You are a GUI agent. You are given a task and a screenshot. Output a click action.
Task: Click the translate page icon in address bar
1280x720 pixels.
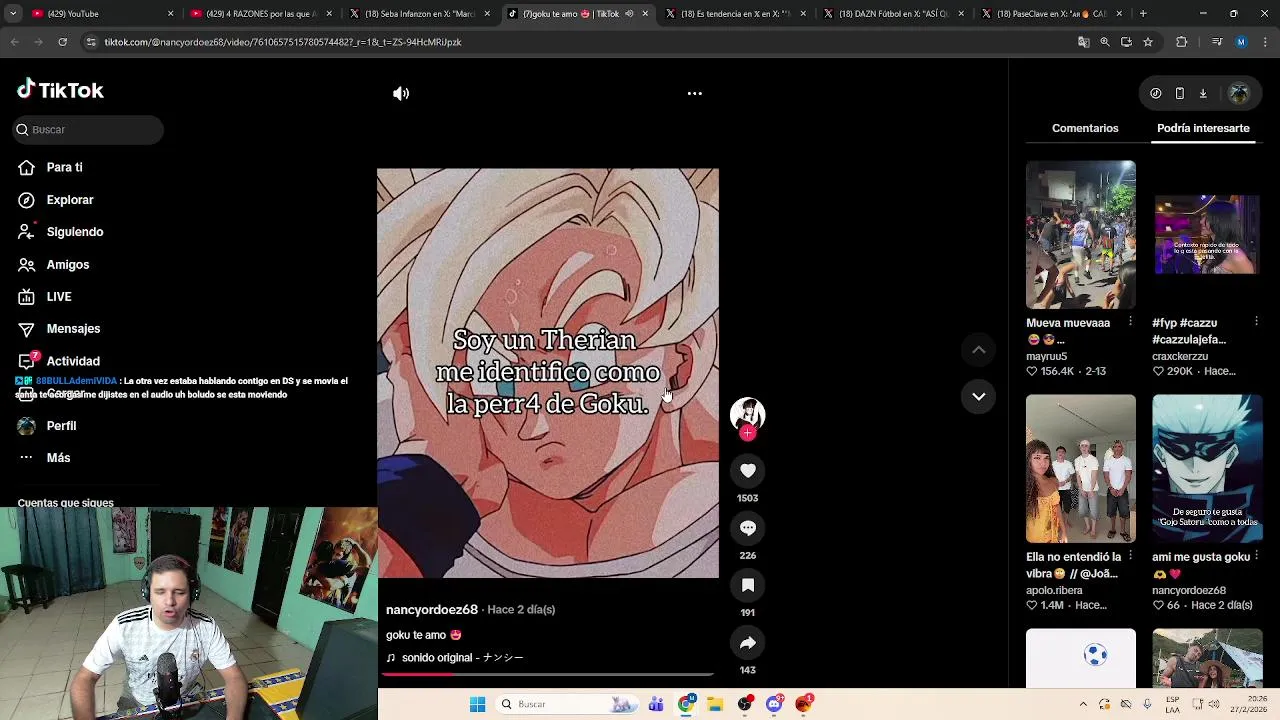(x=1083, y=42)
